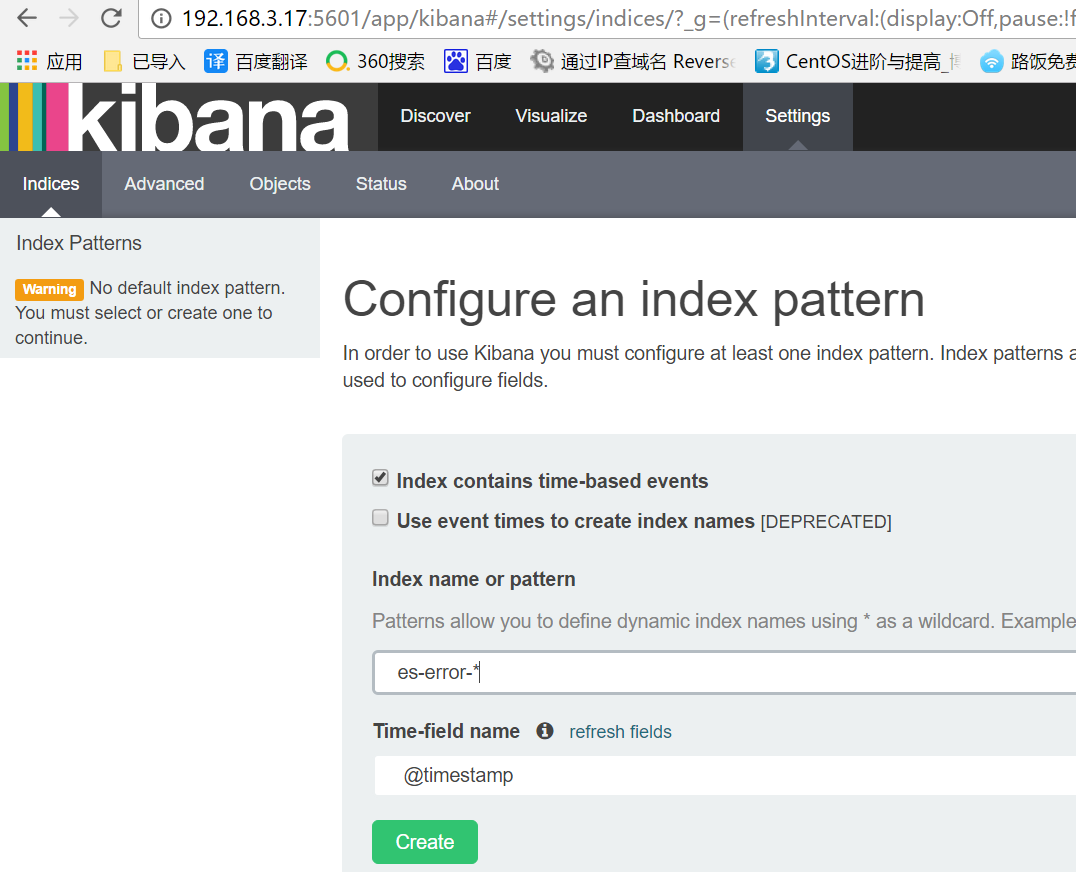Open the 360搜索 bookmark
This screenshot has height=872, width=1076.
pyautogui.click(x=375, y=62)
